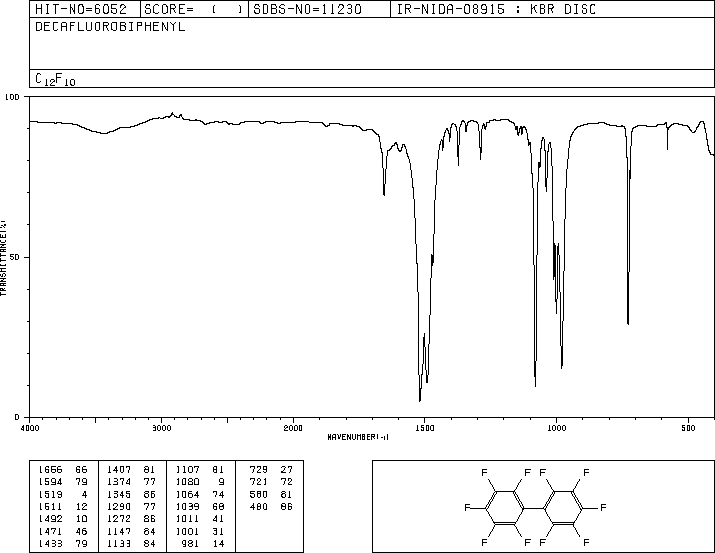Screen dimensions: 715x553
Task: Click the 2000 wavenumber axis label
Action: click(x=293, y=428)
